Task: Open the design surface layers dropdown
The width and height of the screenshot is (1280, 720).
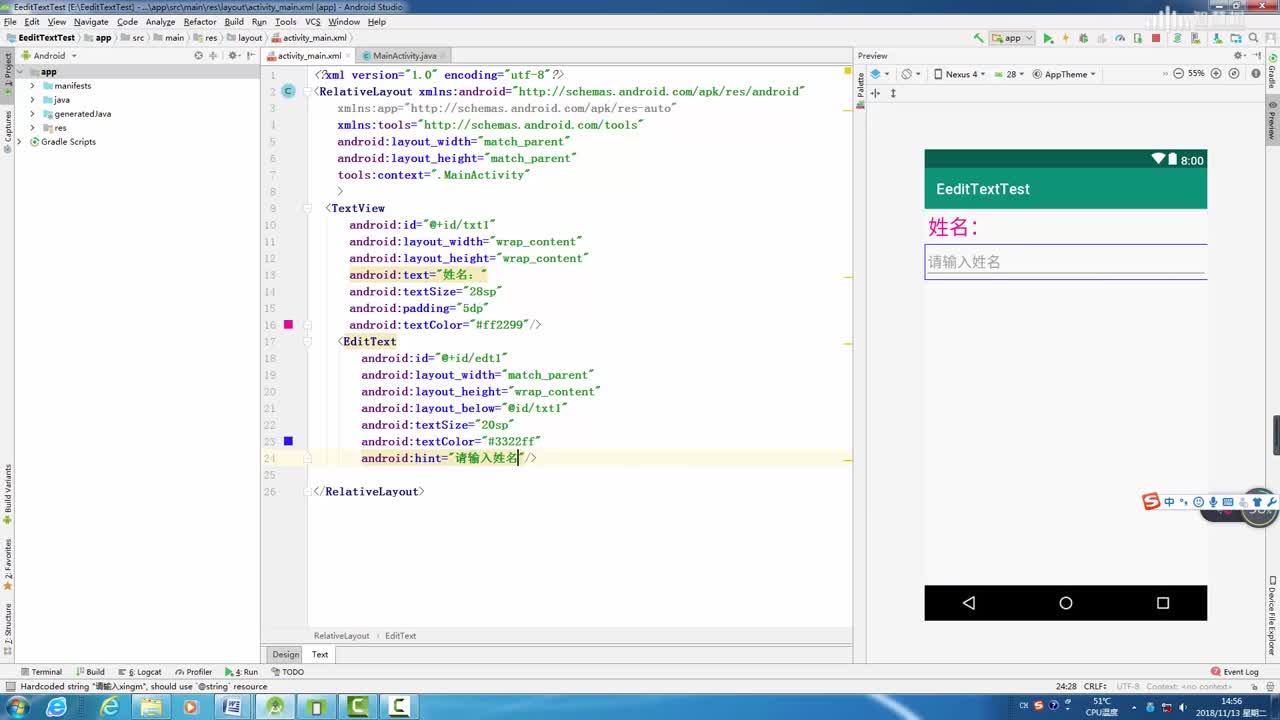Action: tap(879, 74)
